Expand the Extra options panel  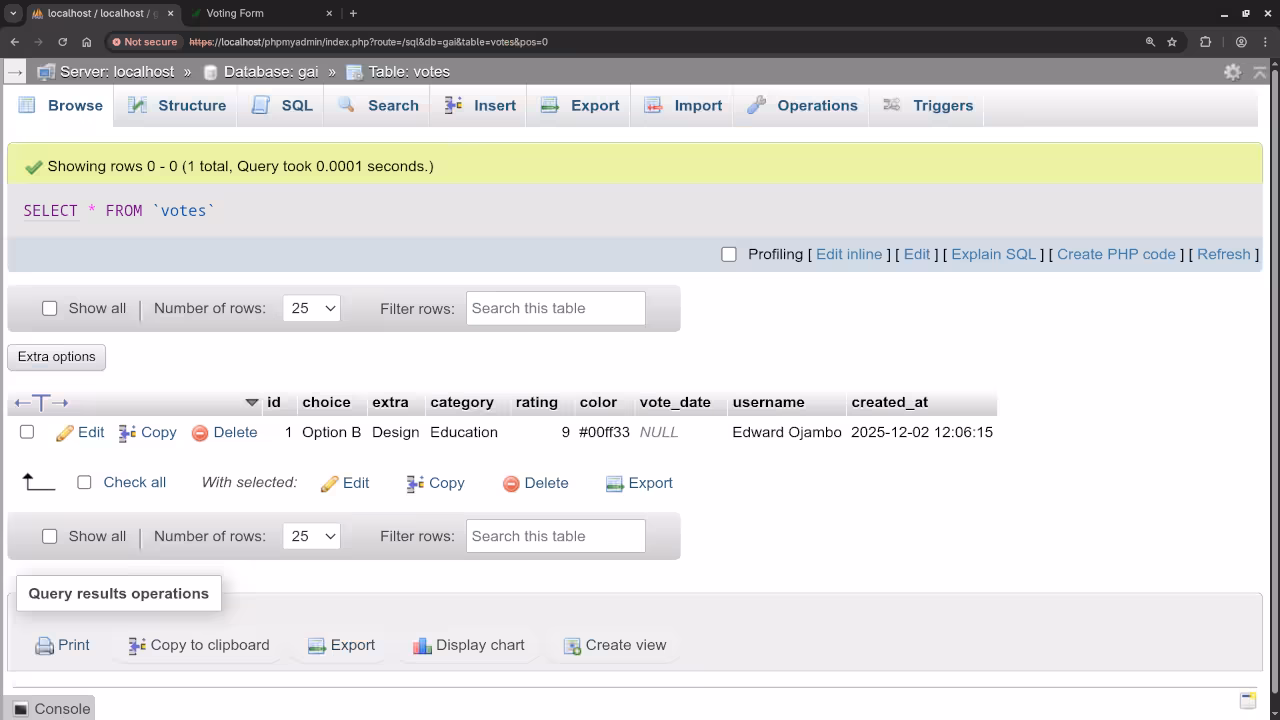click(x=56, y=357)
